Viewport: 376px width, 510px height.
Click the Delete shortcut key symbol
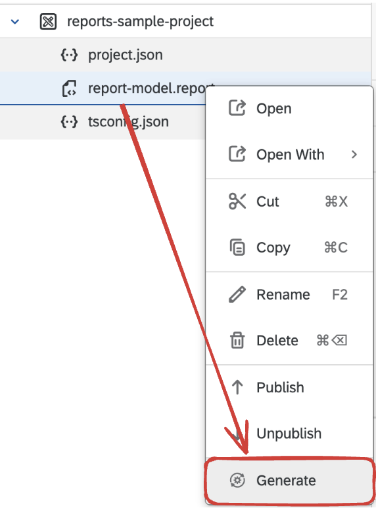pyautogui.click(x=332, y=340)
